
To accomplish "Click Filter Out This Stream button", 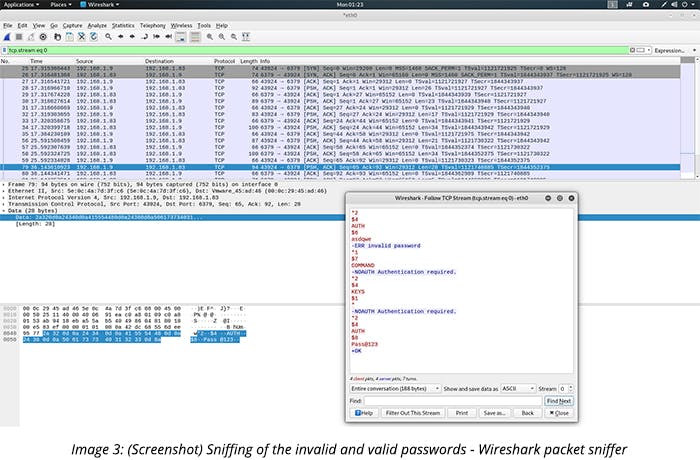I will [413, 413].
